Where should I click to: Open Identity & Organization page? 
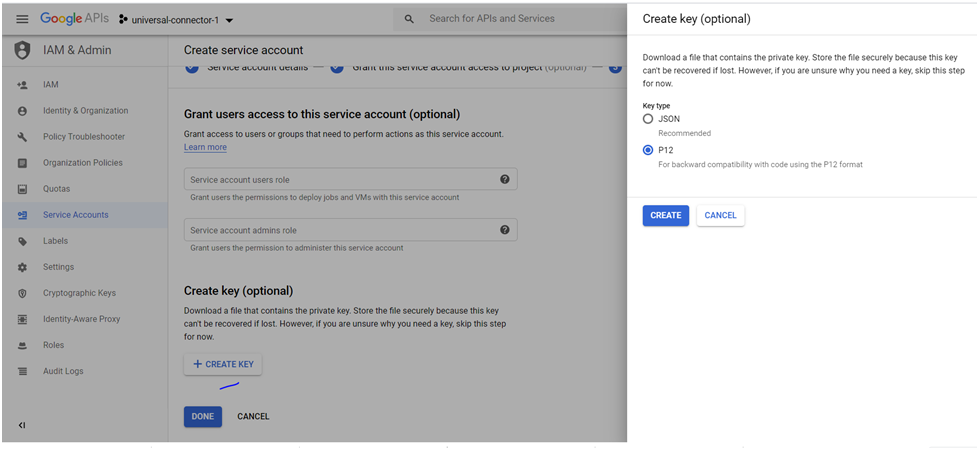click(x=86, y=110)
